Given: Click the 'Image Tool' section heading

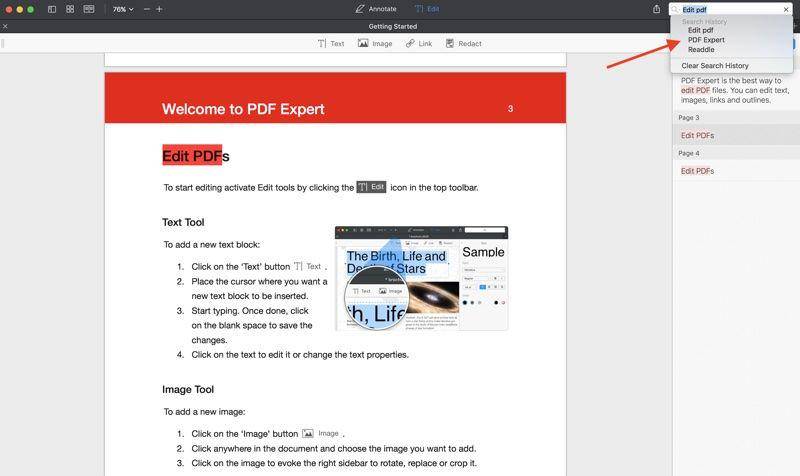Looking at the screenshot, I should [188, 389].
